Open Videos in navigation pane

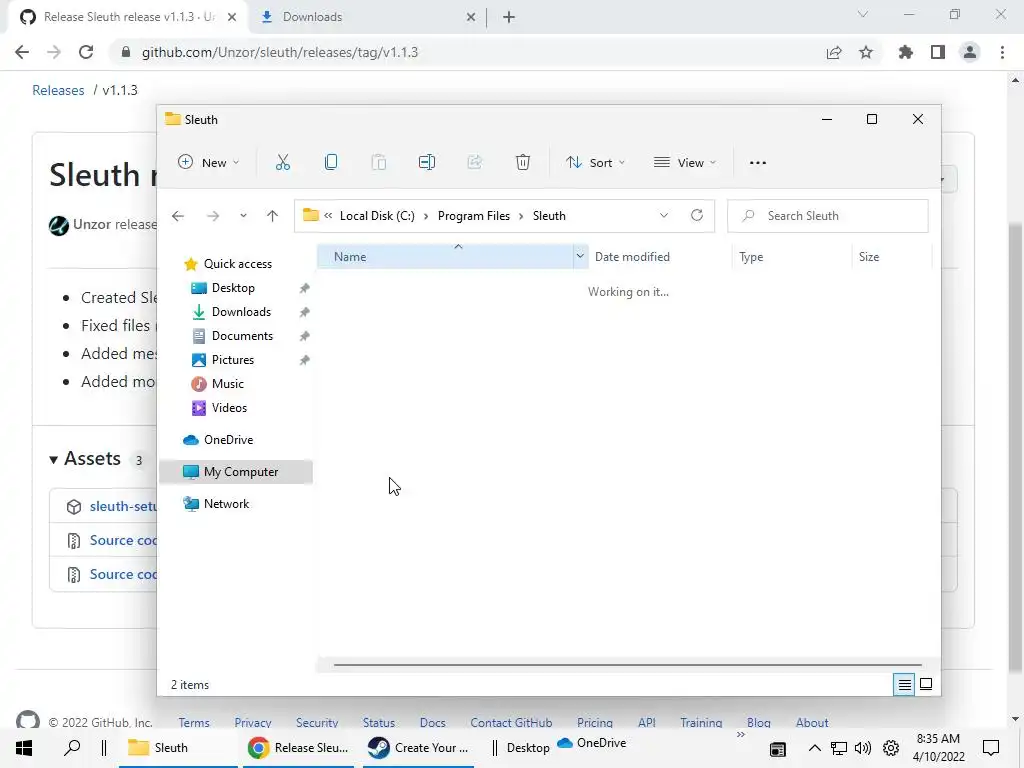229,408
